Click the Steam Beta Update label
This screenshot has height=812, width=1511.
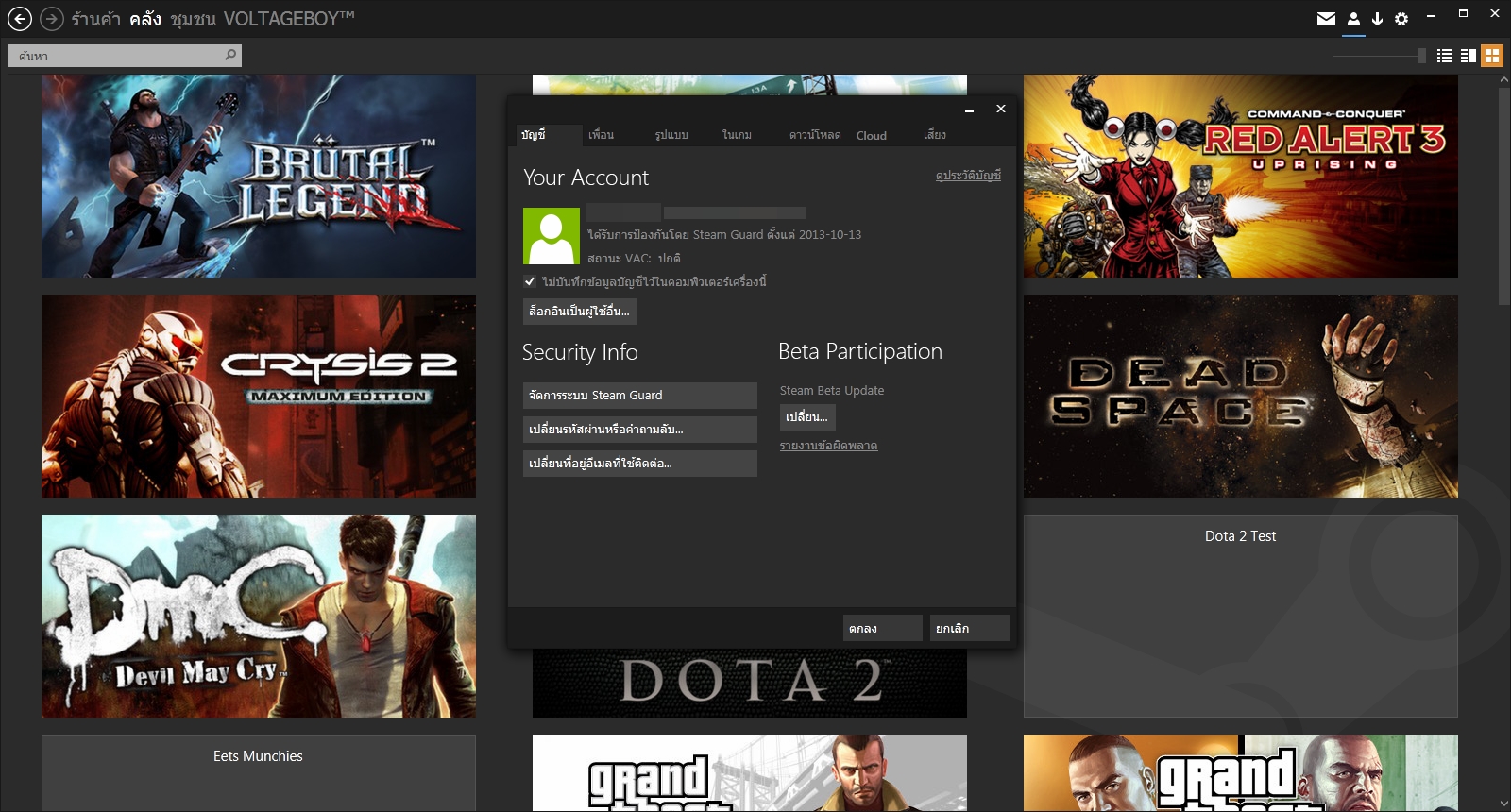coord(832,391)
